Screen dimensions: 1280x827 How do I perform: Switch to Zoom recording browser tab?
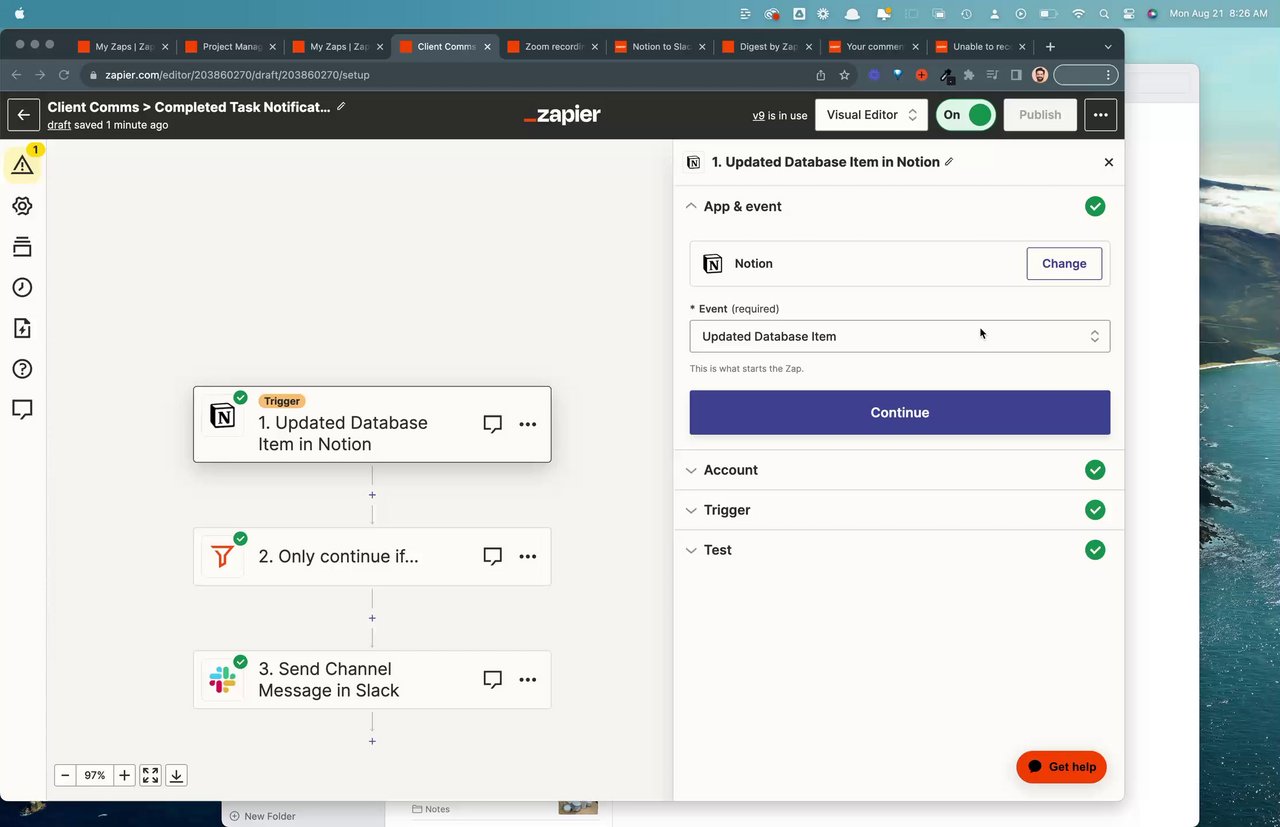[552, 46]
